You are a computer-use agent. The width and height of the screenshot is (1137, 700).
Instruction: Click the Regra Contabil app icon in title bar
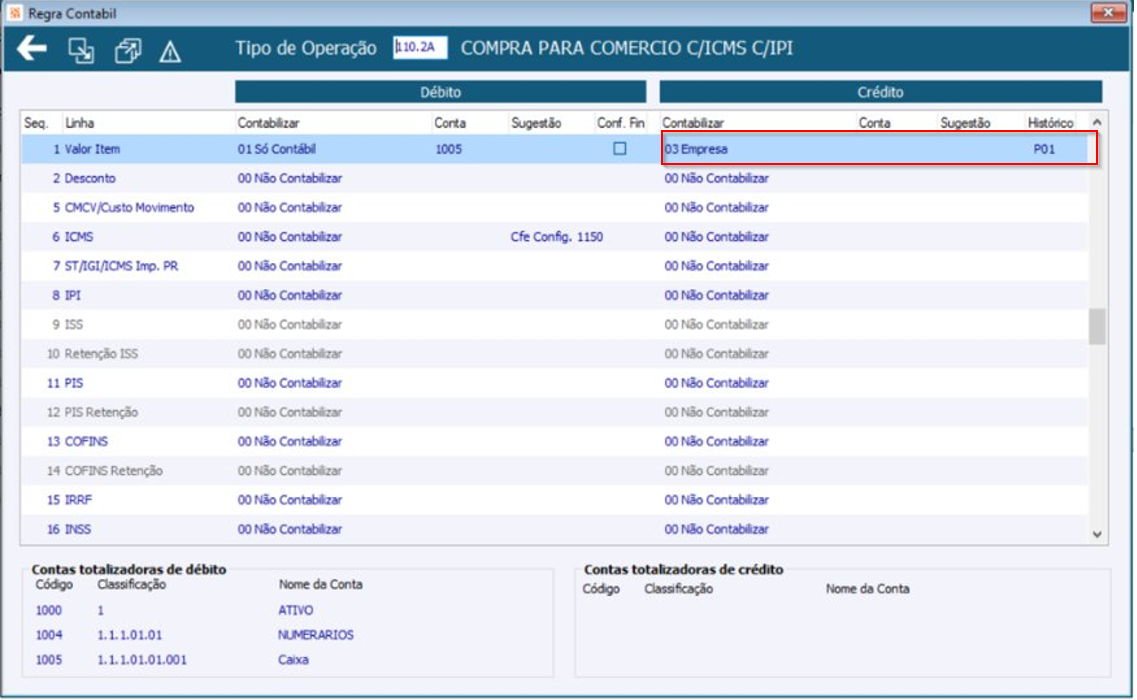pos(14,13)
